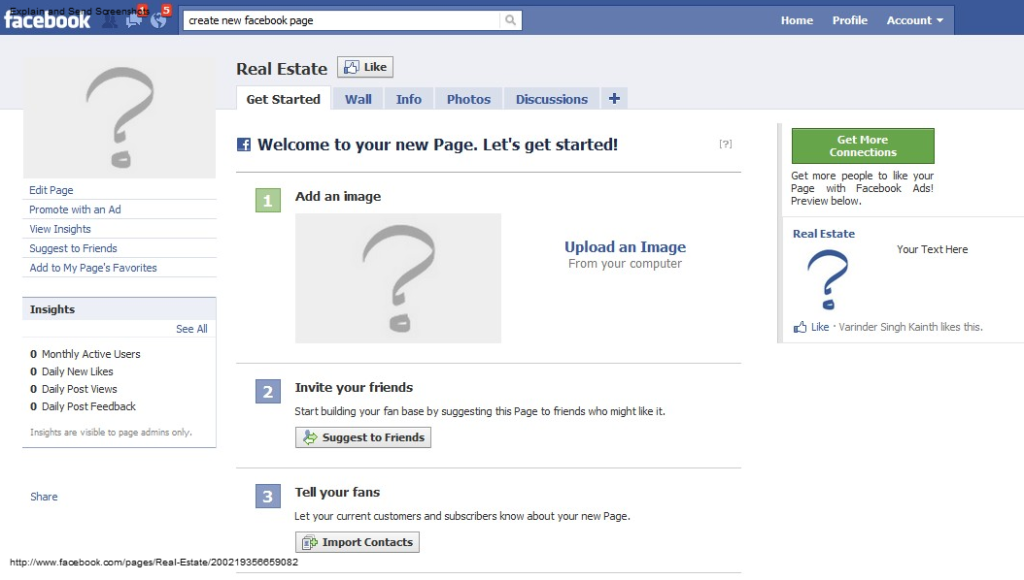Image resolution: width=1024 pixels, height=580 pixels.
Task: Go to Home in top navigation
Action: tap(797, 20)
